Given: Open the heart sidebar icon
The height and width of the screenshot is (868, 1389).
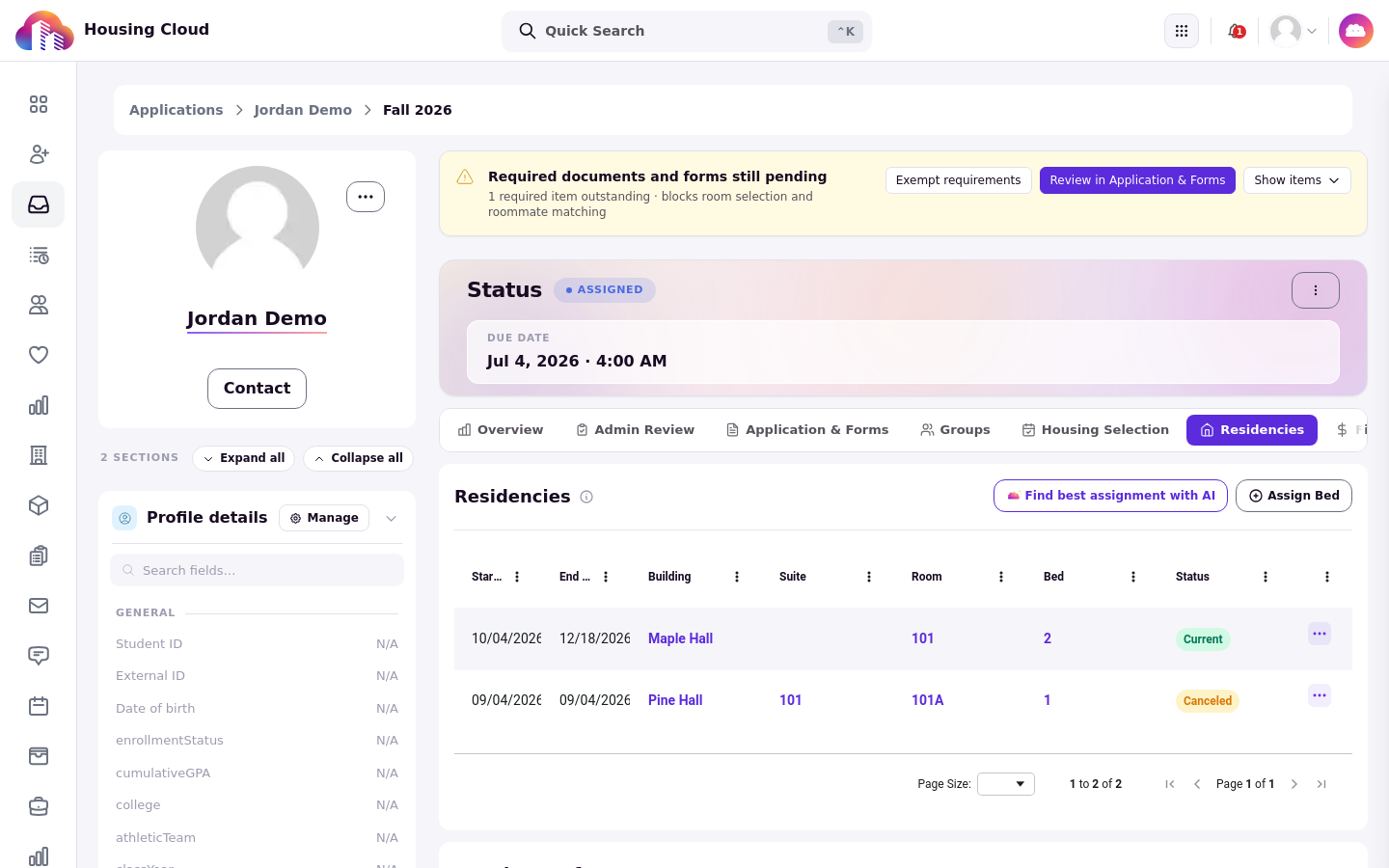Looking at the screenshot, I should pyautogui.click(x=39, y=355).
